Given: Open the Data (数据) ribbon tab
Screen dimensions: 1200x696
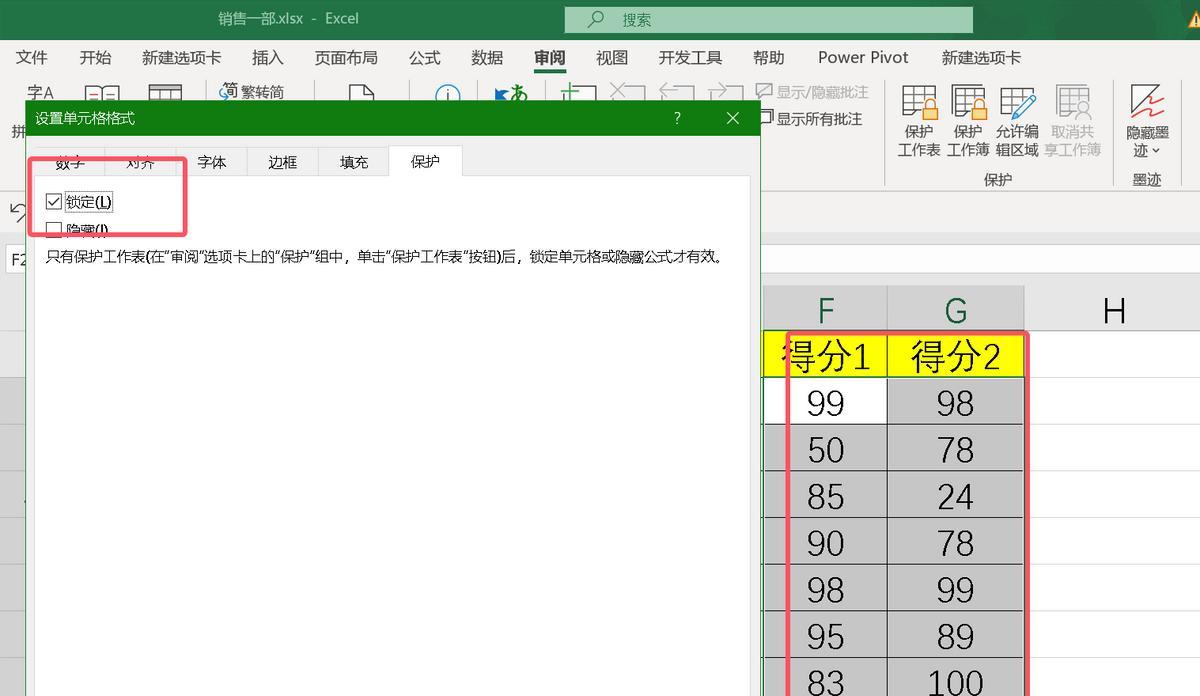Looking at the screenshot, I should click(x=487, y=58).
